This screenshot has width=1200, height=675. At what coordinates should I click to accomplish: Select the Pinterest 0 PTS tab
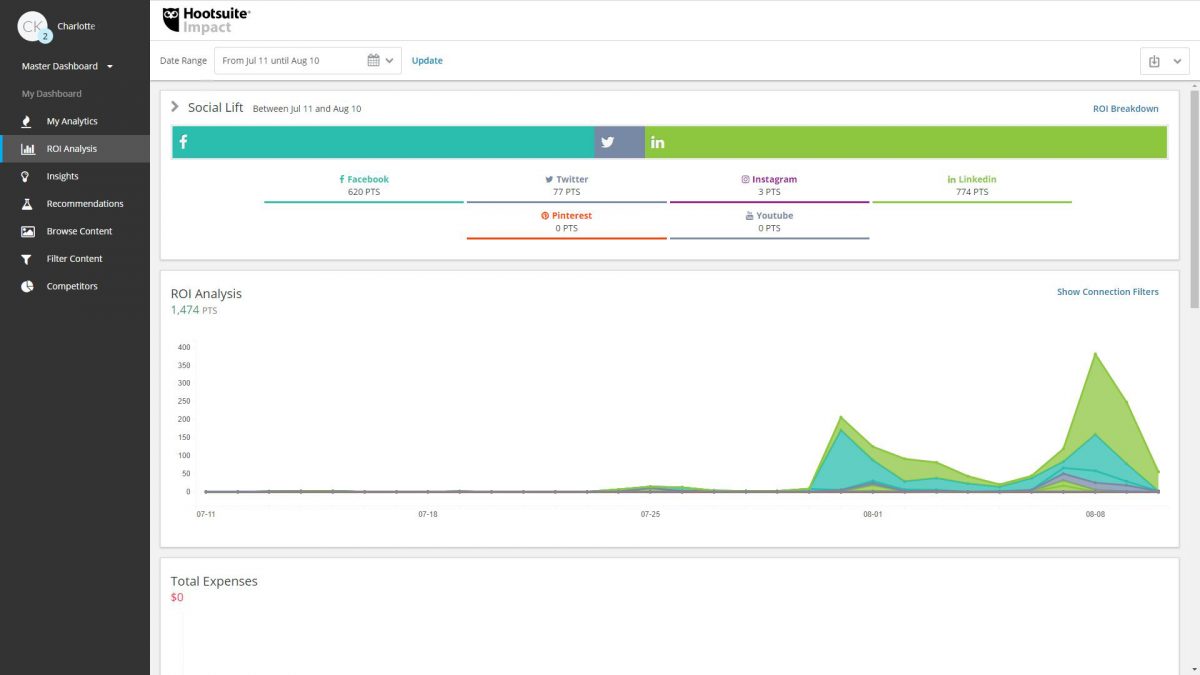tap(566, 222)
